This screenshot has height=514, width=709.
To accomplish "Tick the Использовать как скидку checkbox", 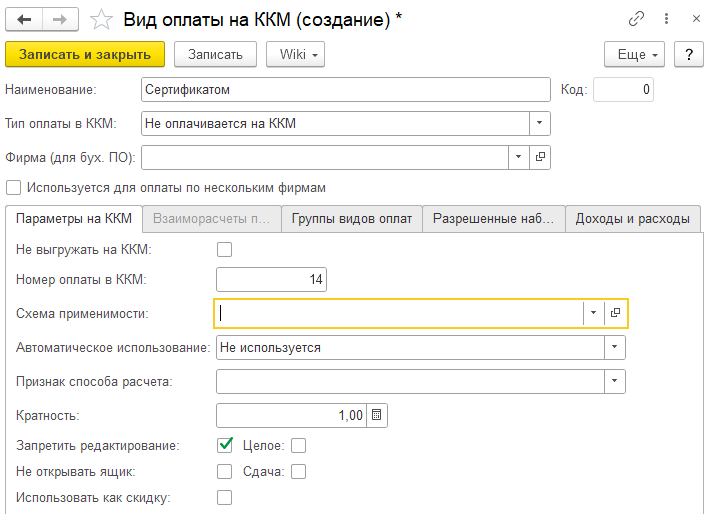I will [x=224, y=497].
